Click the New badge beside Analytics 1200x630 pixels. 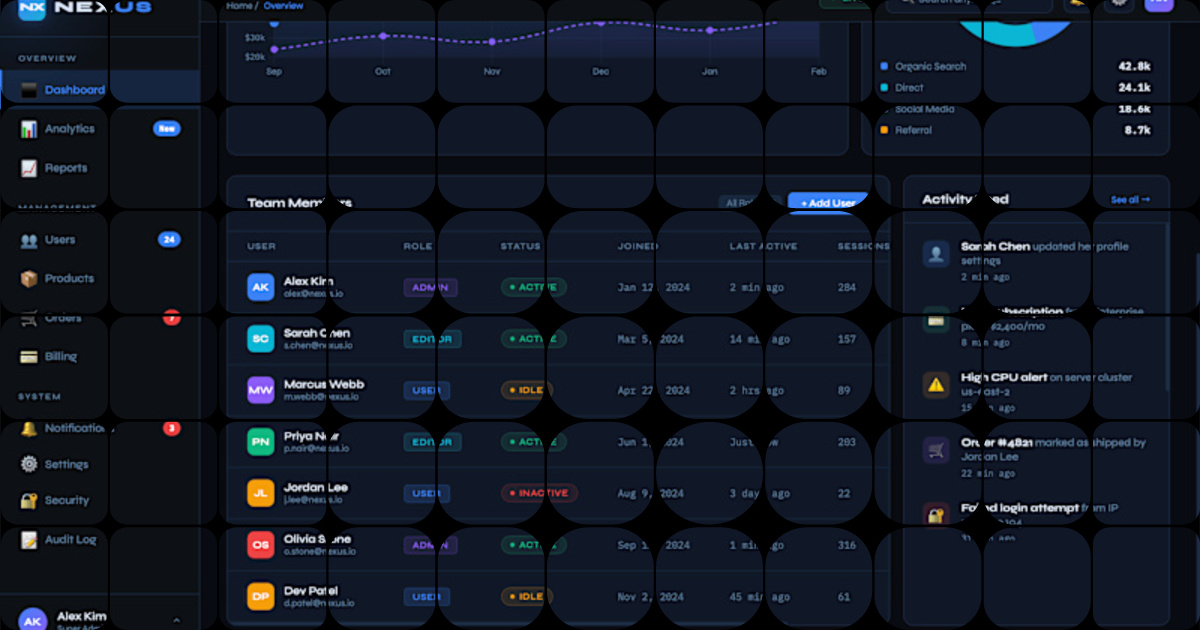166,129
